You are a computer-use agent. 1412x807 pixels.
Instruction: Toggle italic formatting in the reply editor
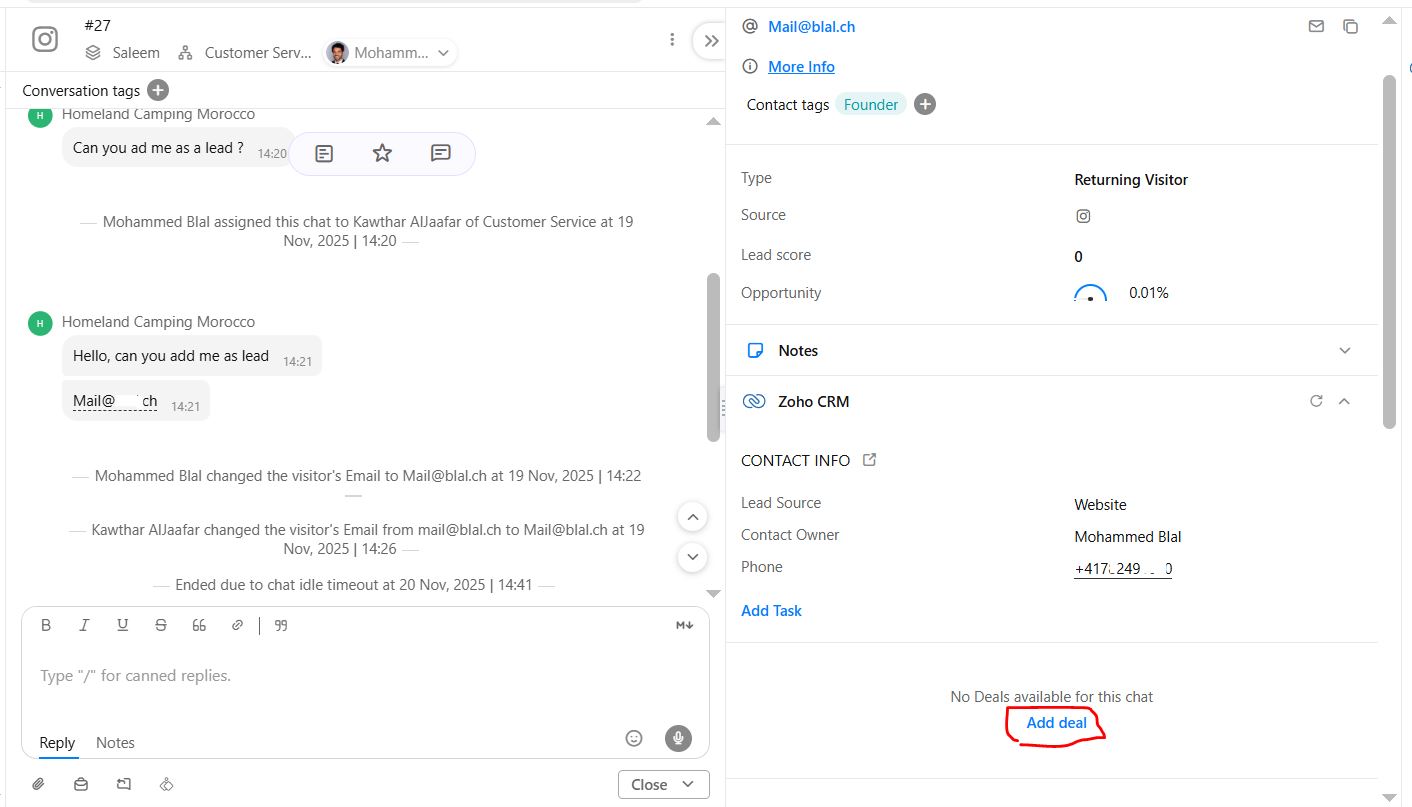(x=84, y=625)
